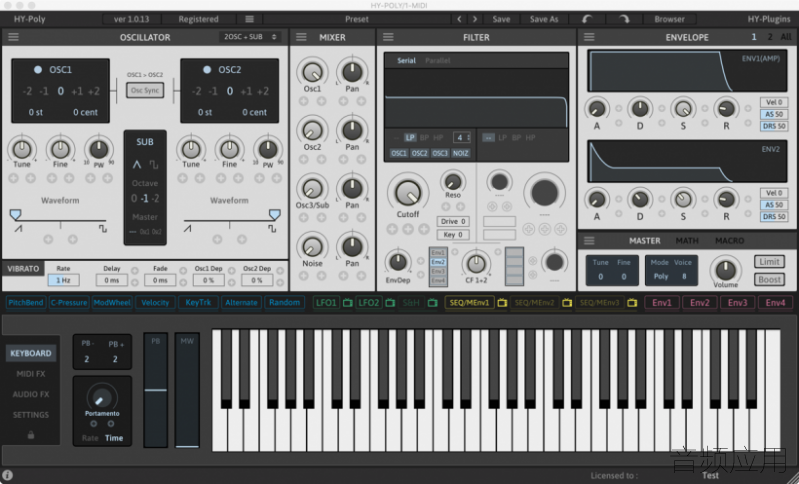
Task: Open the Filter section hamburger menu
Action: (388, 37)
